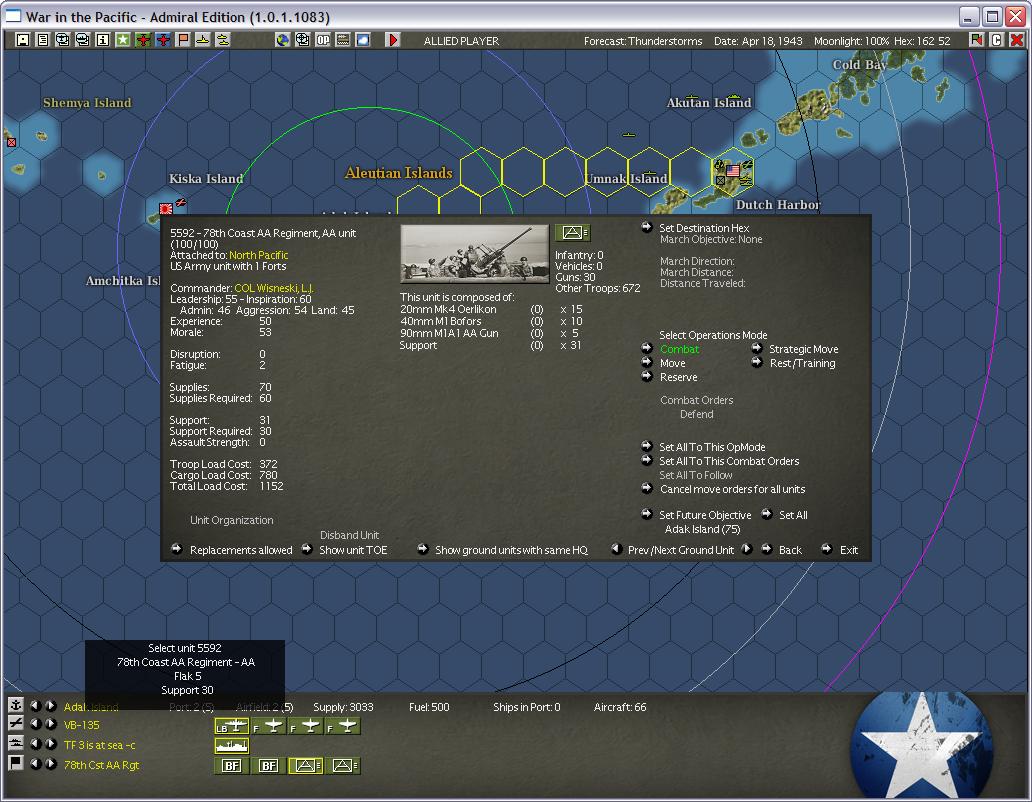Viewport: 1032px width, 802px height.
Task: Select Move operations mode
Action: click(x=673, y=363)
